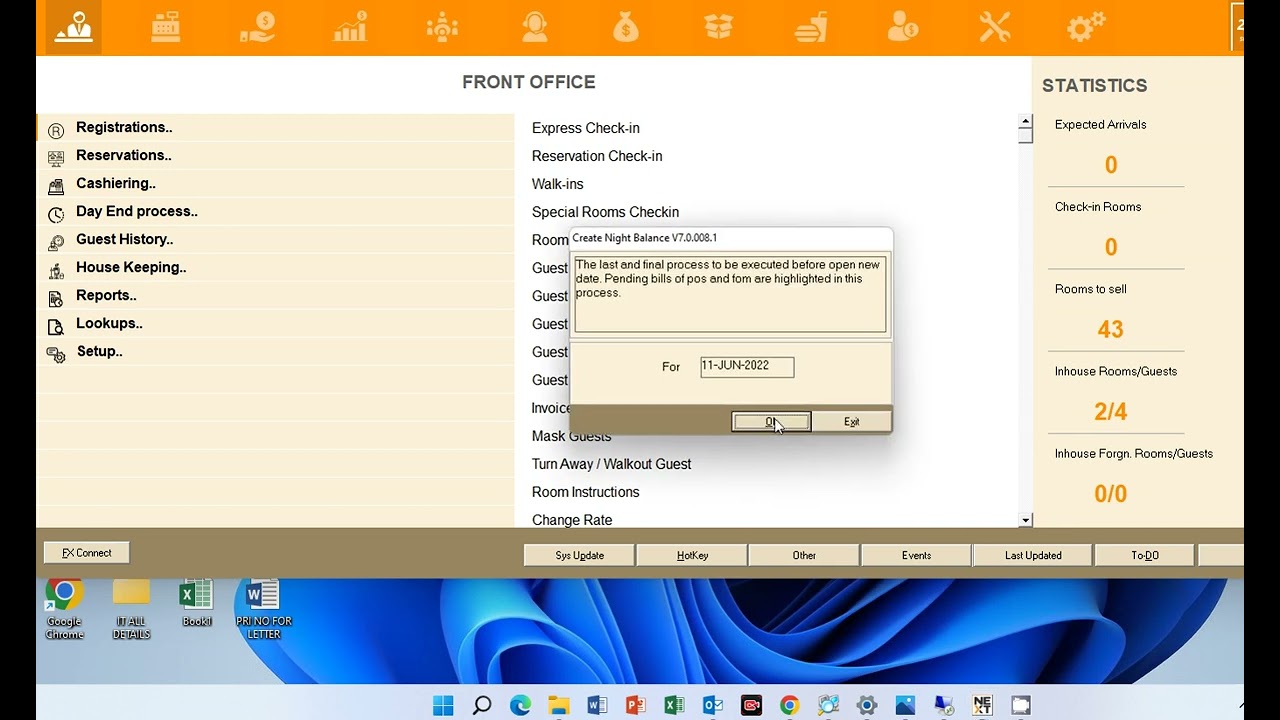Open Microsoft Edge from the taskbar
The width and height of the screenshot is (1280, 720).
pyautogui.click(x=520, y=705)
